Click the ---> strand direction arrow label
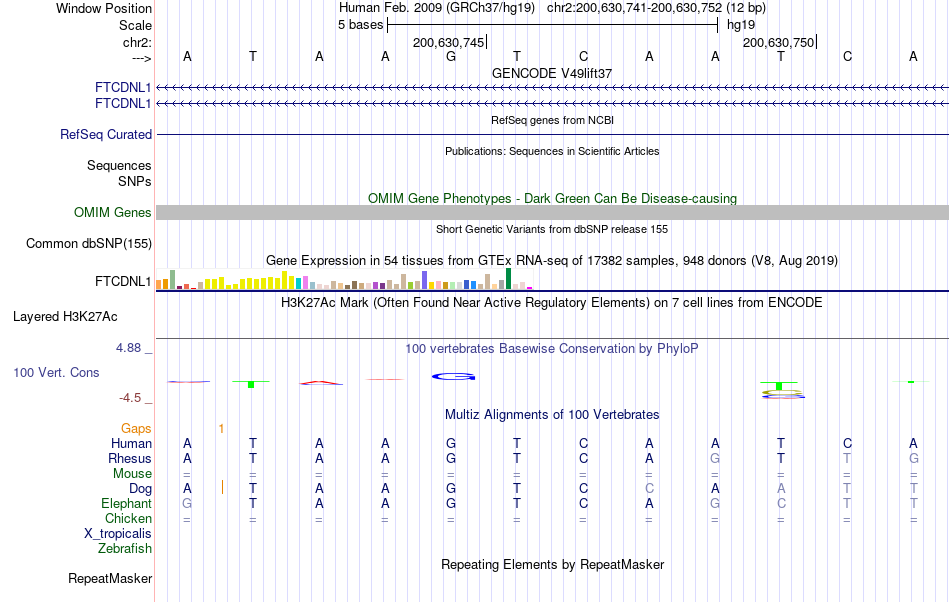950x602 pixels. [x=141, y=58]
